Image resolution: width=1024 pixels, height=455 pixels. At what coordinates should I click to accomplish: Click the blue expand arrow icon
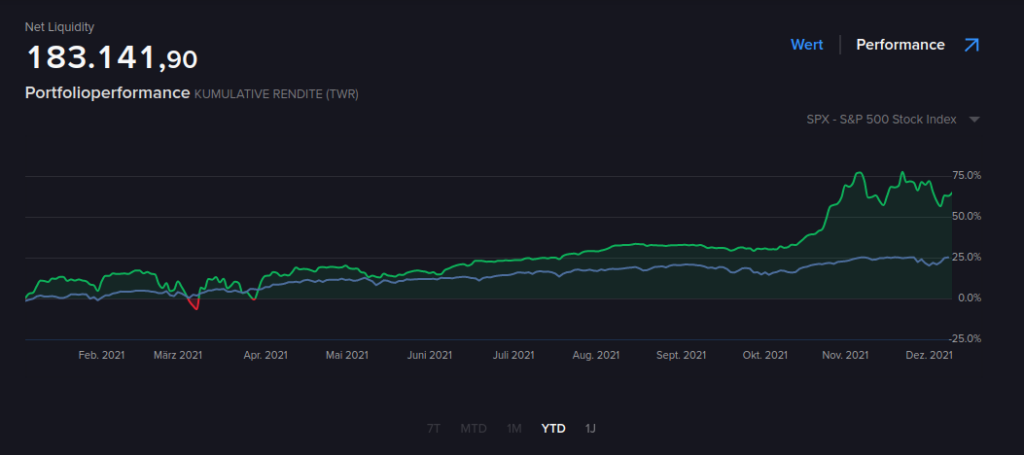[x=971, y=45]
